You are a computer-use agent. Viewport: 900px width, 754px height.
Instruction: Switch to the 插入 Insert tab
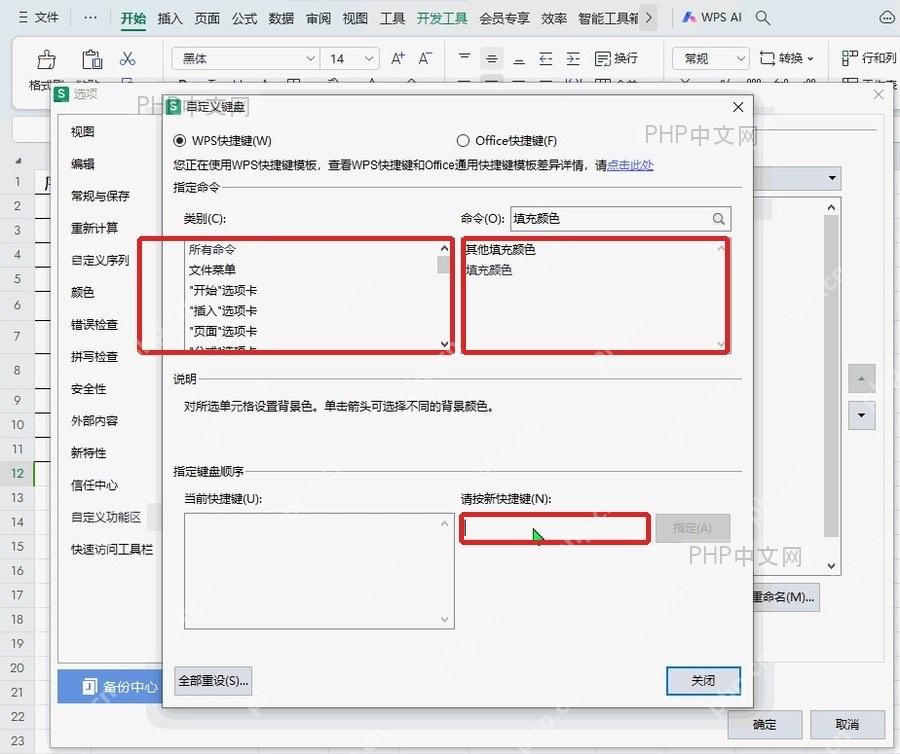coord(170,18)
